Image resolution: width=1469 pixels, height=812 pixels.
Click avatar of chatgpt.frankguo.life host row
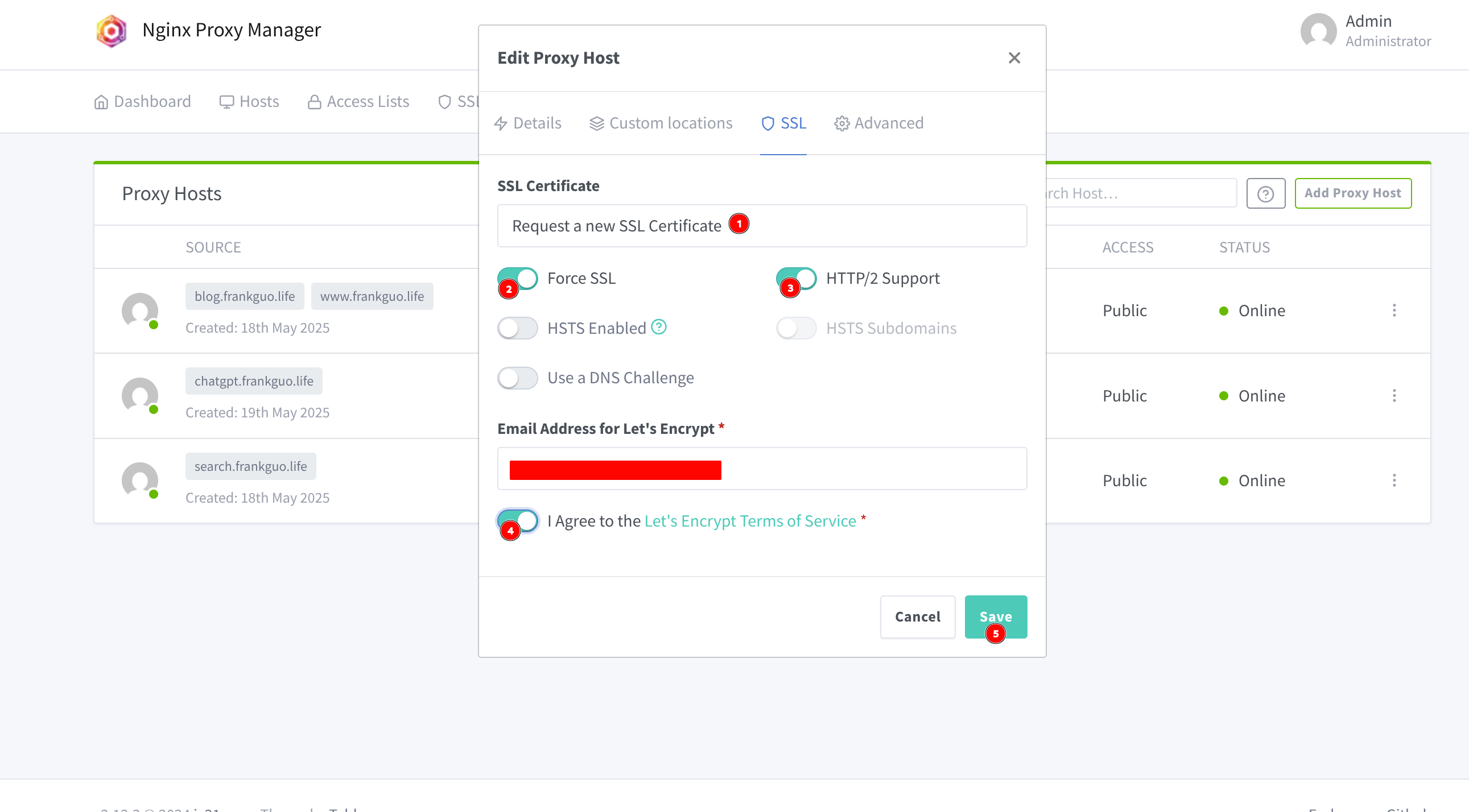(x=140, y=395)
